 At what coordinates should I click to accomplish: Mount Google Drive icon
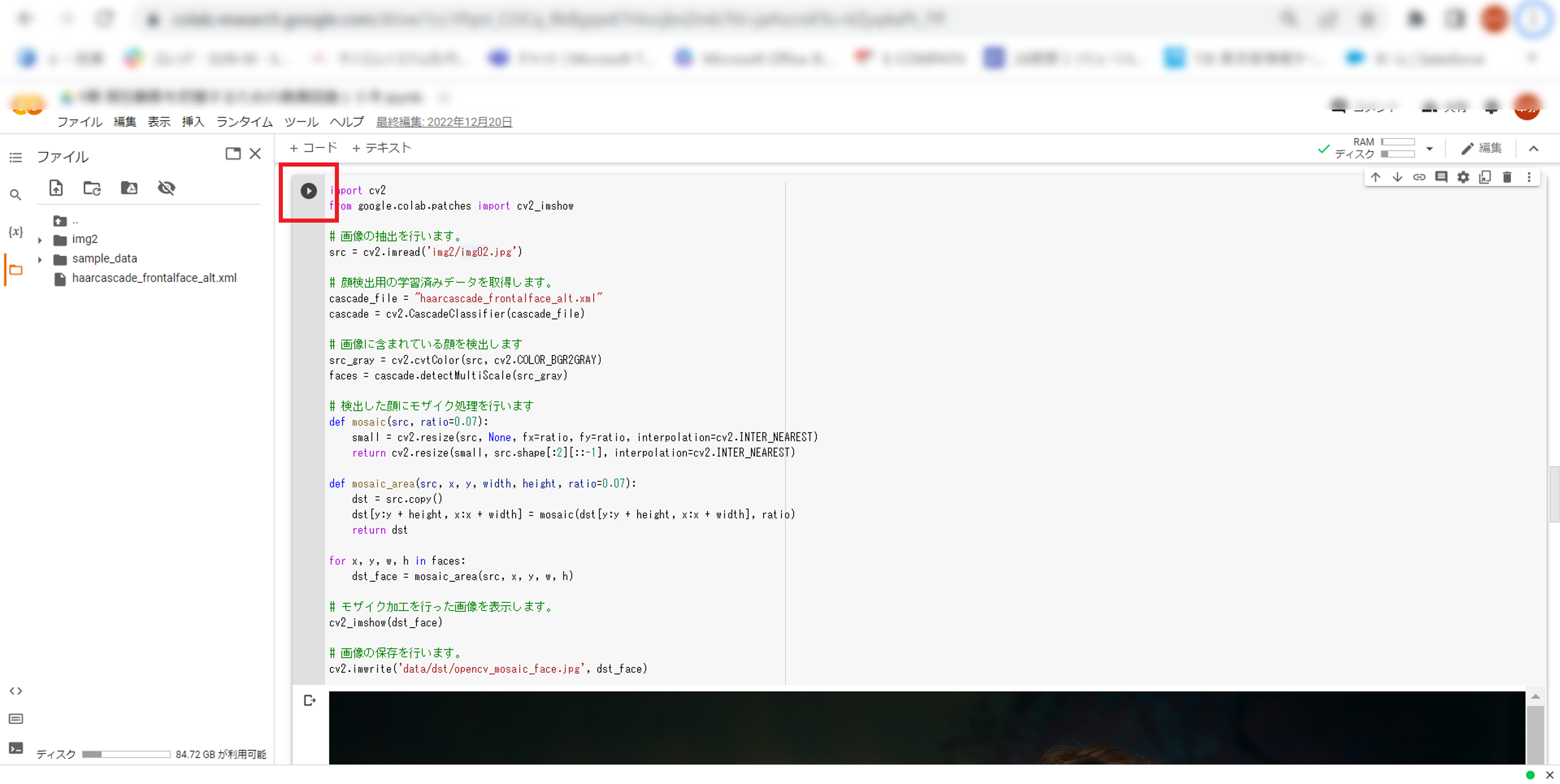pos(129,188)
